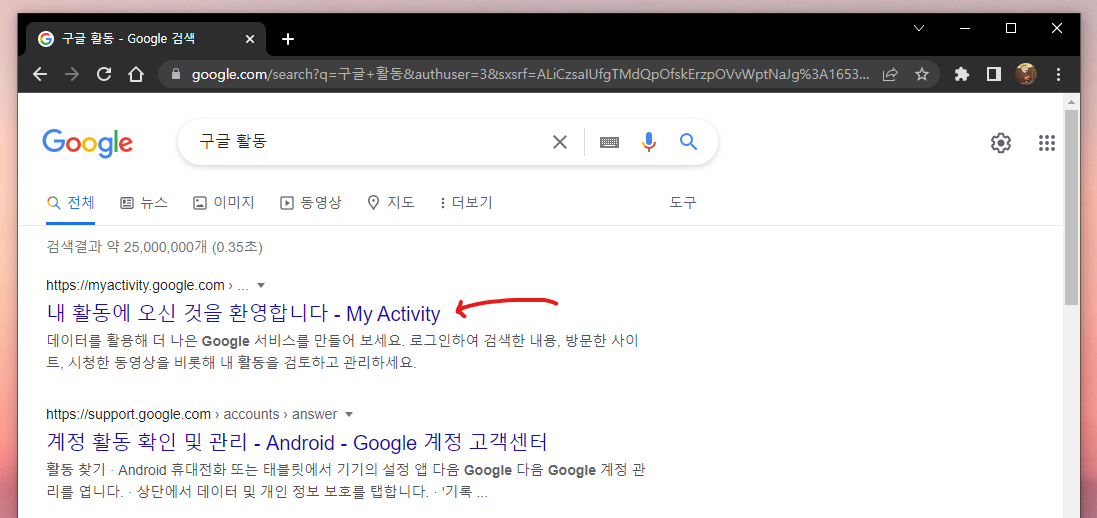Open the Extensions puzzle icon
Viewport: 1097px width, 518px height.
[x=962, y=74]
